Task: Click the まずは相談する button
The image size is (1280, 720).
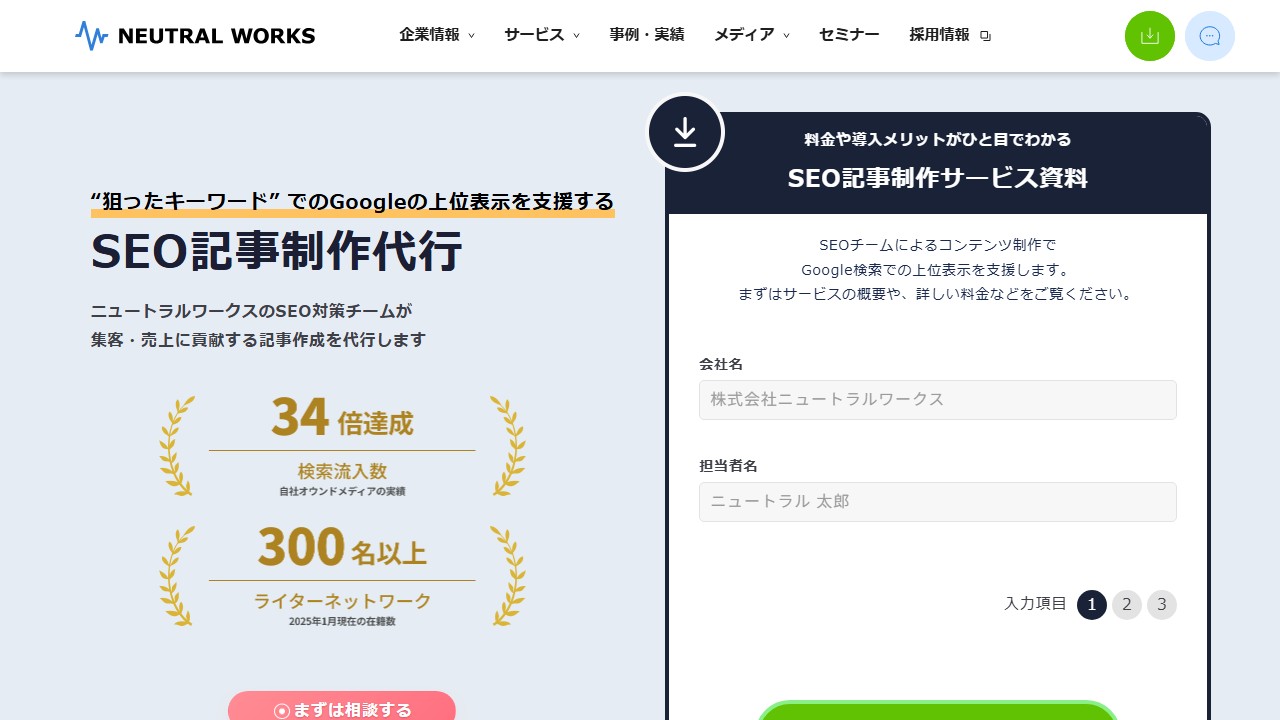Action: (x=342, y=706)
